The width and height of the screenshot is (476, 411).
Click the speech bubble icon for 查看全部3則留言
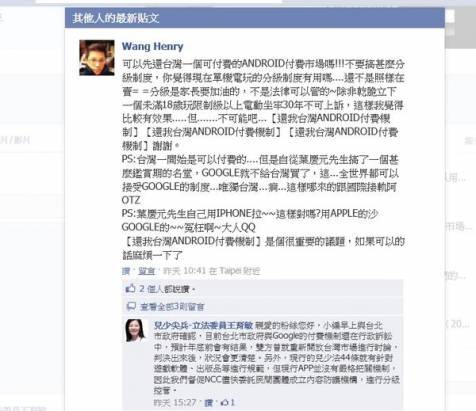click(131, 306)
